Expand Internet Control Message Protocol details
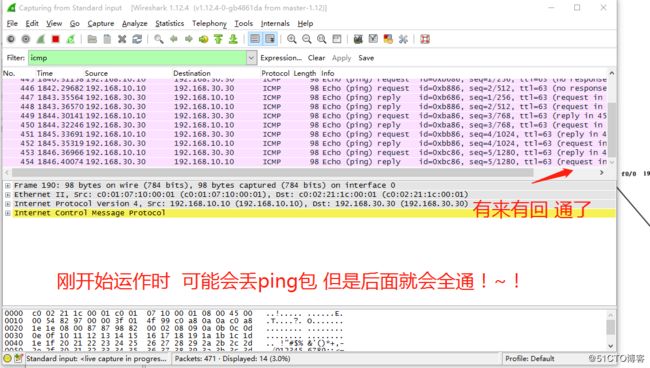Viewport: 650px width, 368px height. click(x=7, y=213)
